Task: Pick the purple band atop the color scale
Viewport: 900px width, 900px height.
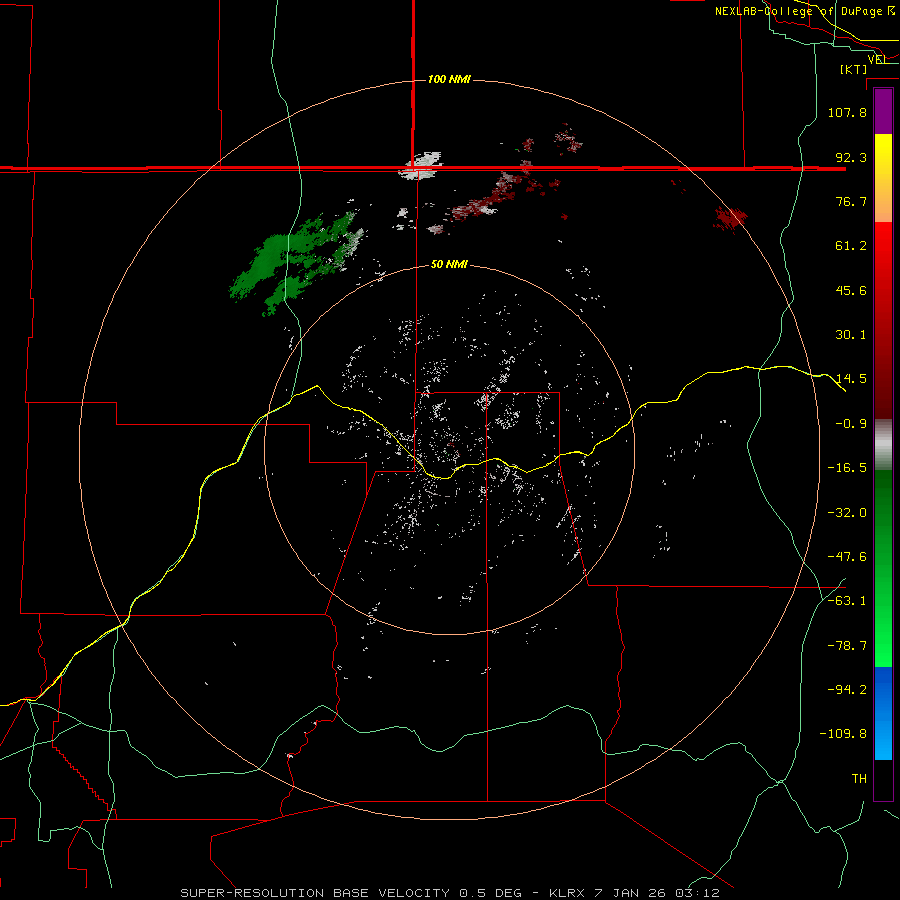Action: click(883, 111)
